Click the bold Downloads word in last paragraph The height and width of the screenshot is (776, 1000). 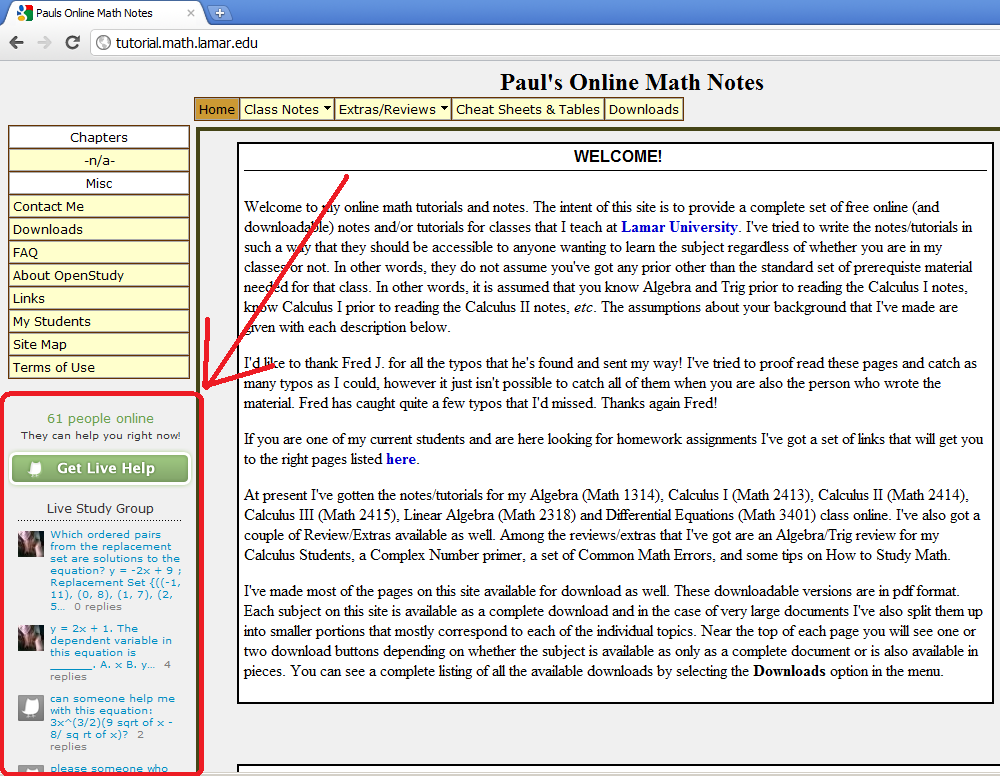click(789, 671)
